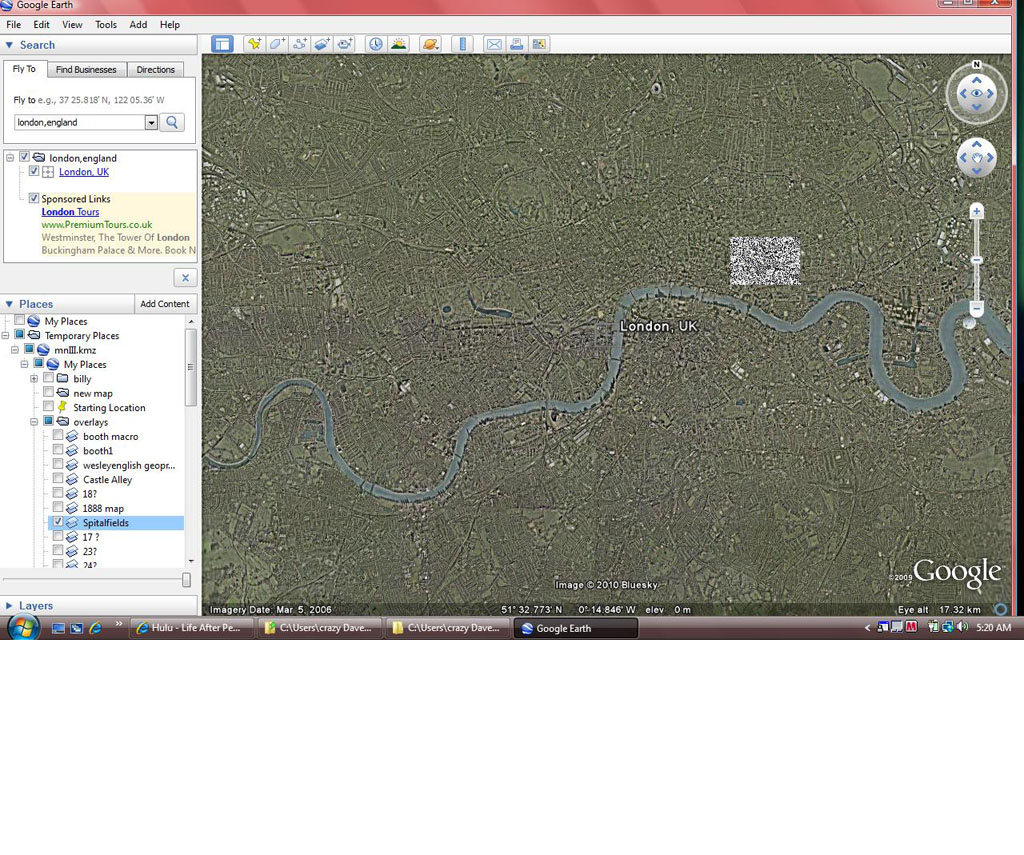Check the Castle Alley overlay checkbox
Image resolution: width=1024 pixels, height=855 pixels.
[58, 479]
